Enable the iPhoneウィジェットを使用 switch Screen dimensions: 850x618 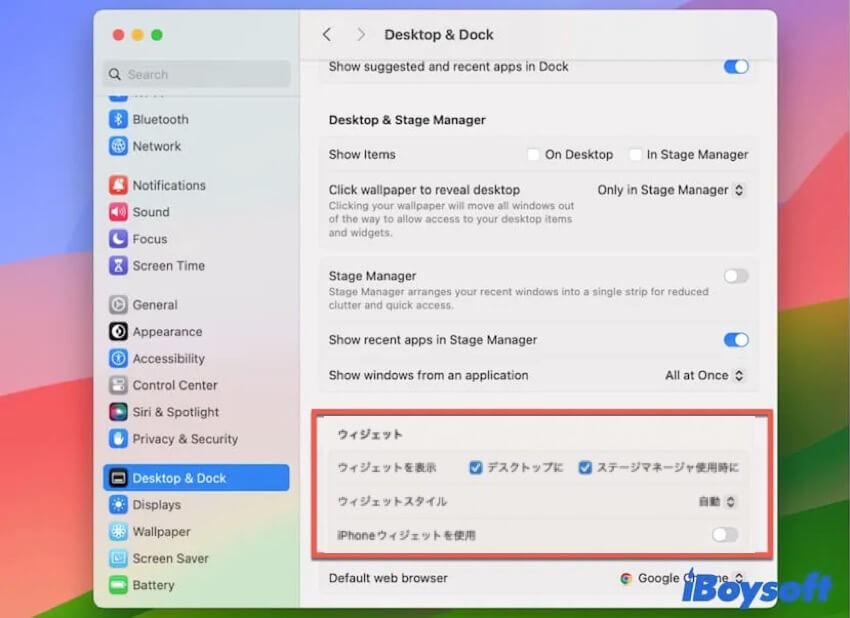coord(725,535)
